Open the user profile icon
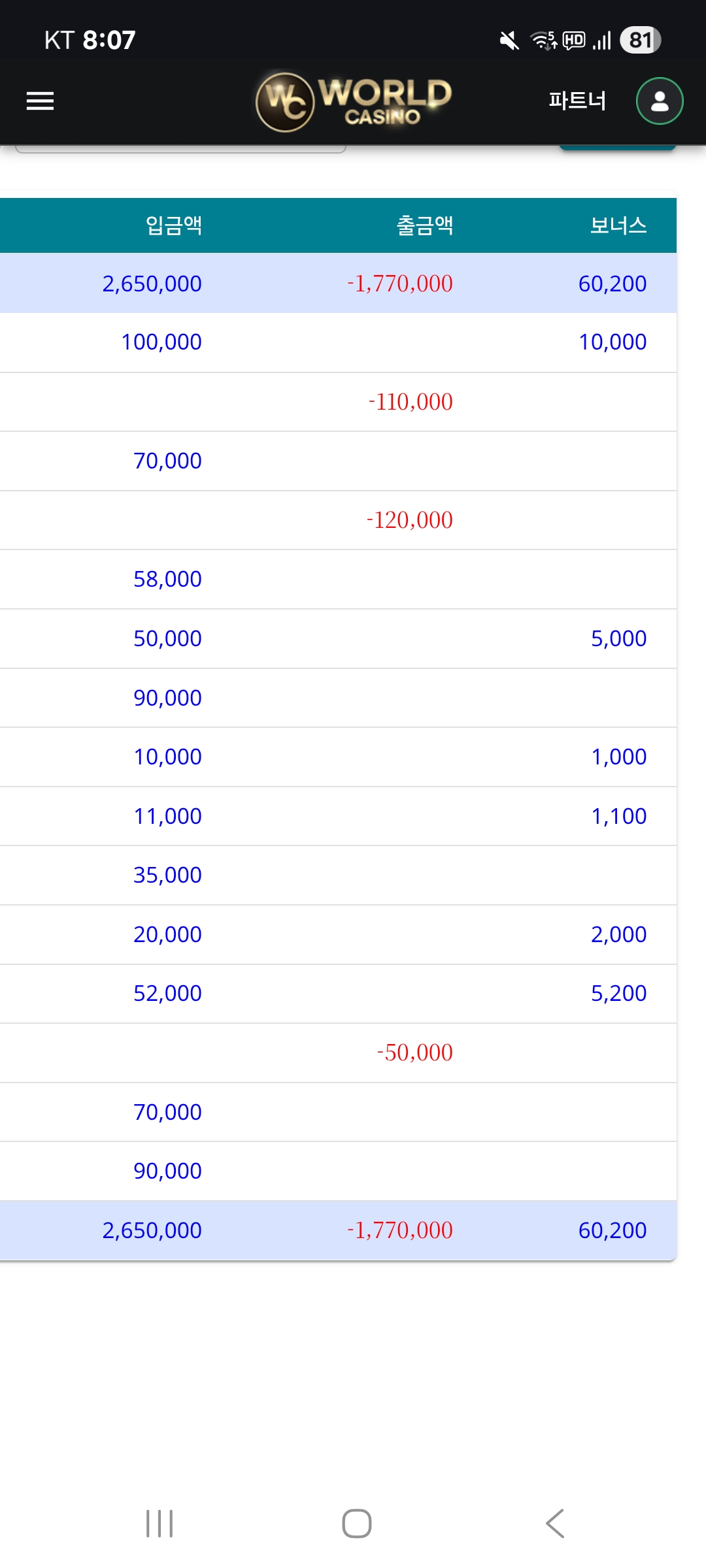Viewport: 706px width, 1568px height. click(x=660, y=101)
